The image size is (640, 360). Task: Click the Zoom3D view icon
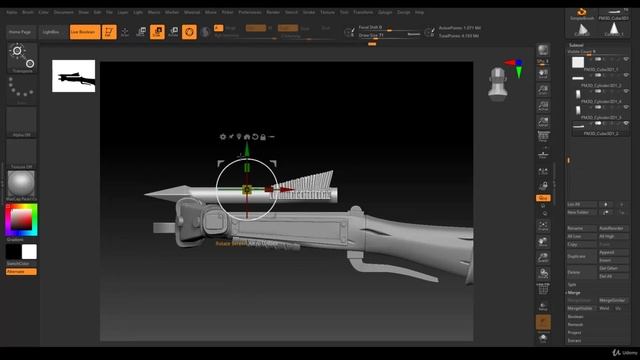point(543,258)
